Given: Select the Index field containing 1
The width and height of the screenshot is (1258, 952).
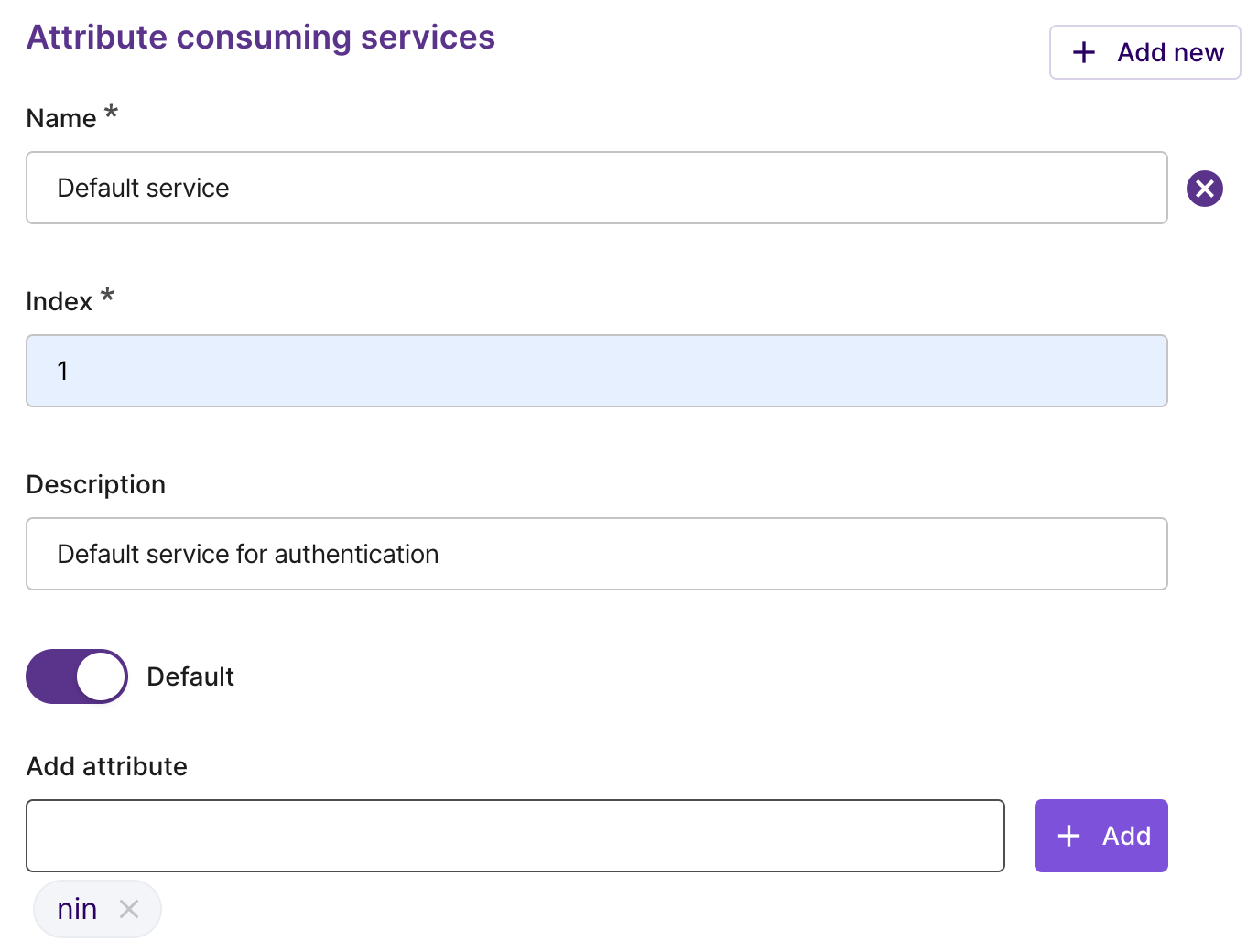Looking at the screenshot, I should 596,371.
